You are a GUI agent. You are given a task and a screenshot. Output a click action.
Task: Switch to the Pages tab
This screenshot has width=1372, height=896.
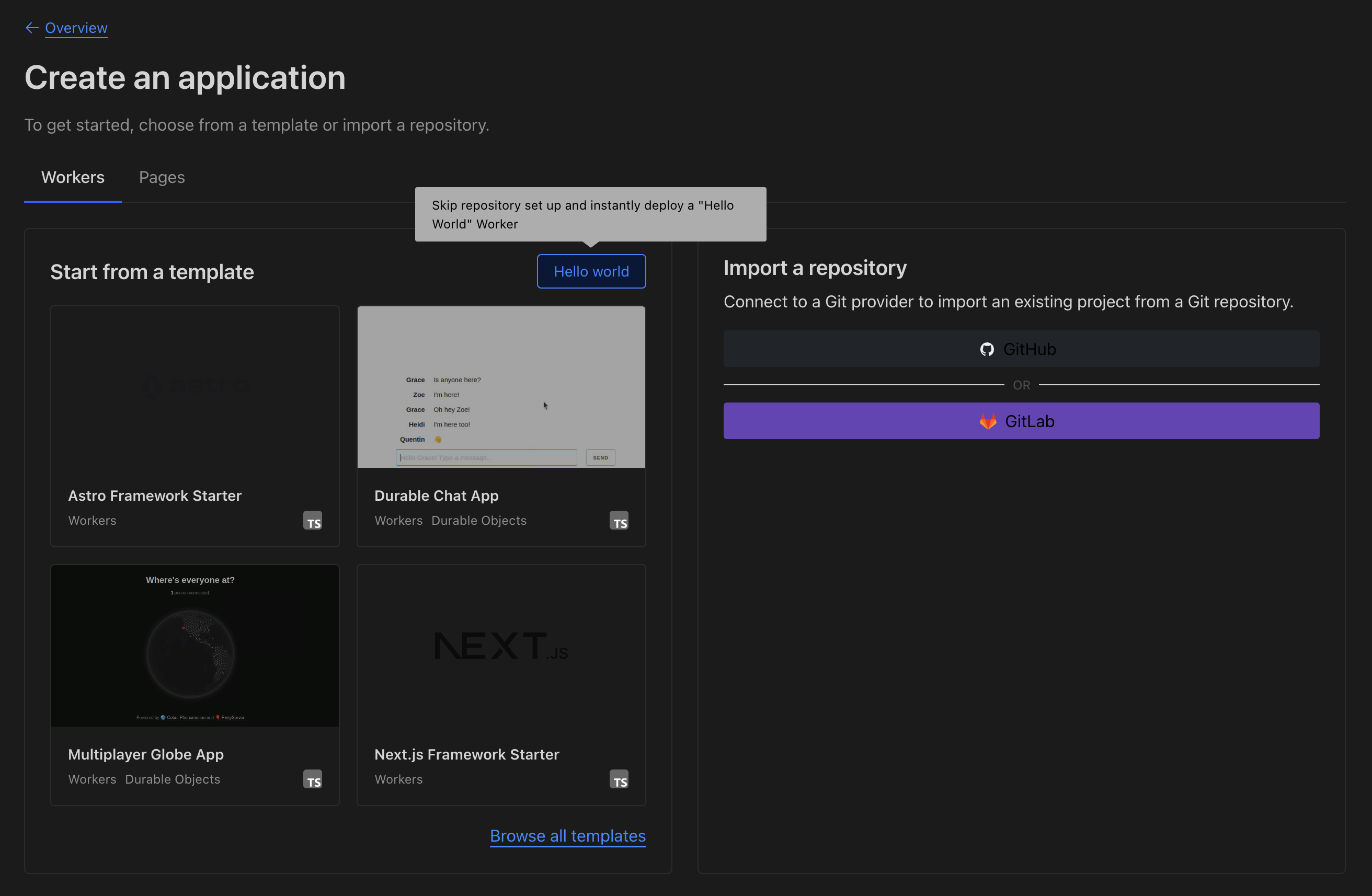click(x=162, y=177)
